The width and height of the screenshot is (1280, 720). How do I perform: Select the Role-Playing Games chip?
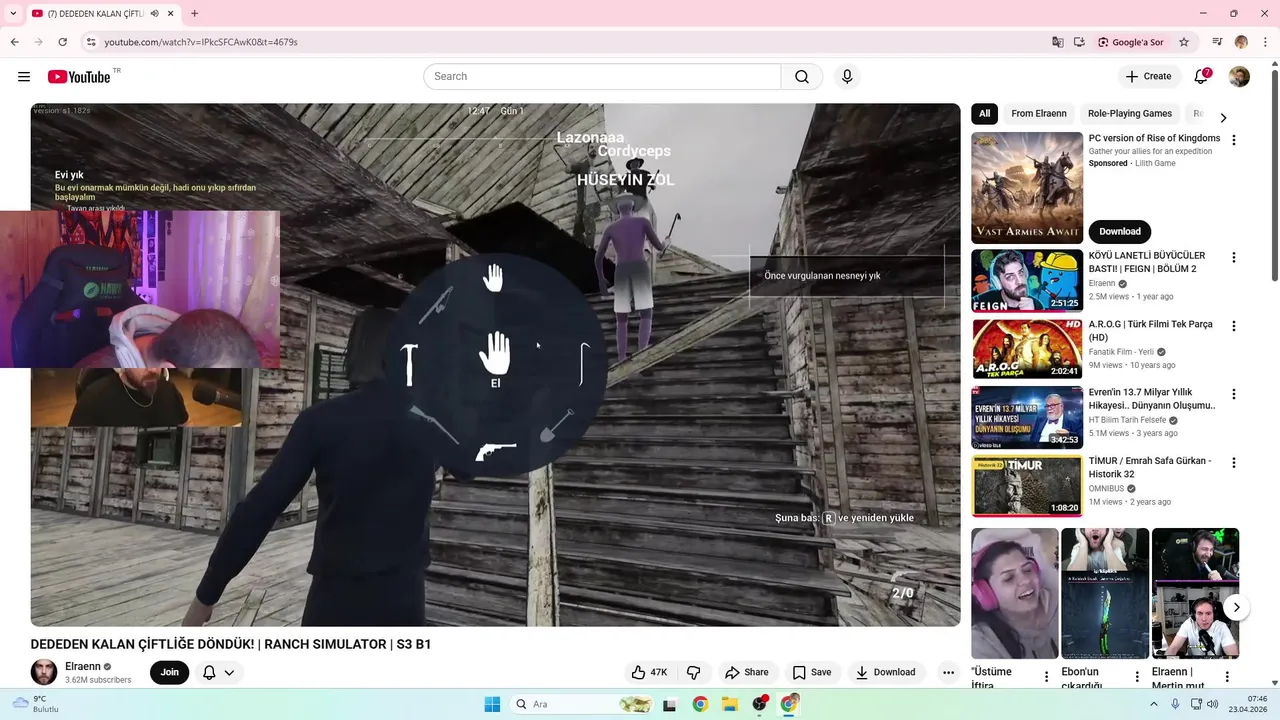[1130, 114]
